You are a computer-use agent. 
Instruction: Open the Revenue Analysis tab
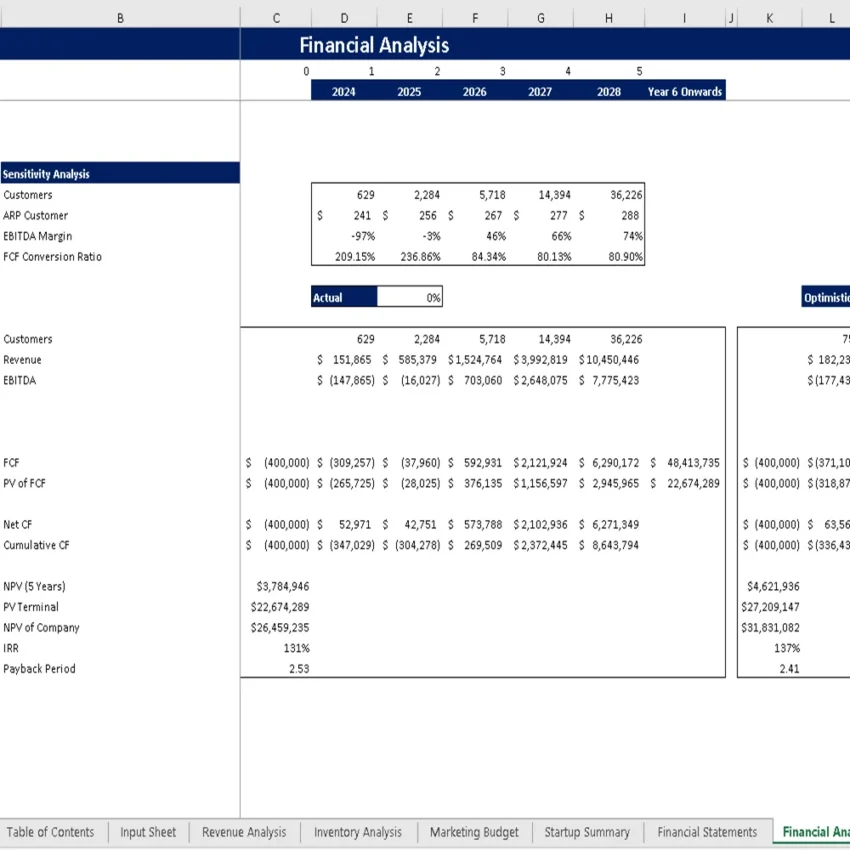(x=243, y=831)
